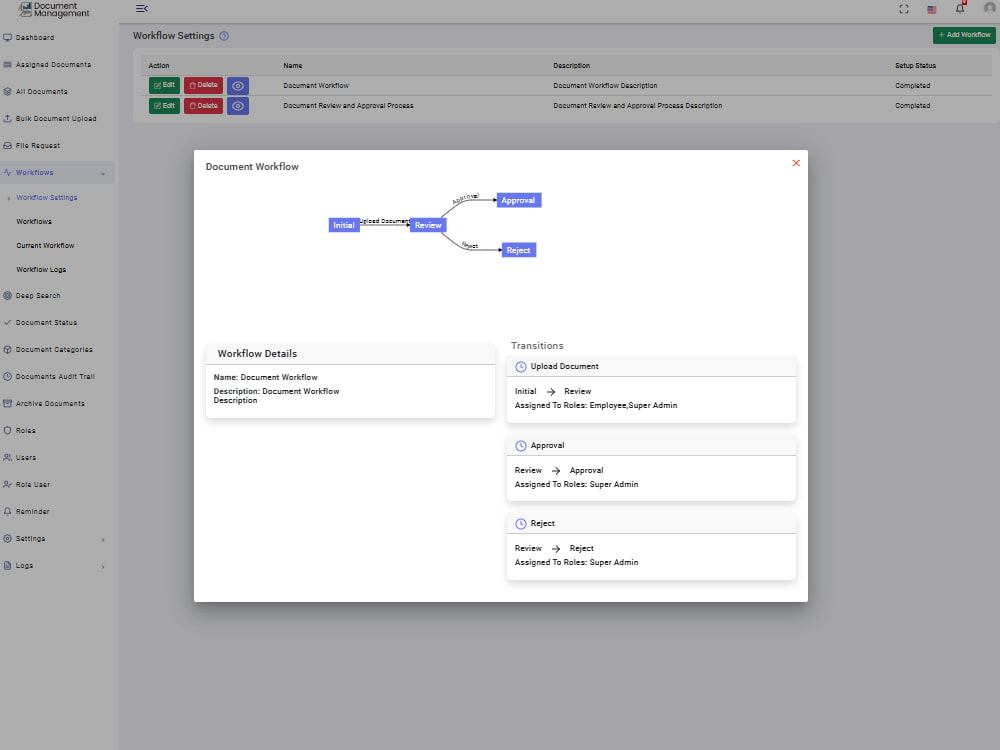
Task: Select Workflow Logs submenu item
Action: pos(41,270)
